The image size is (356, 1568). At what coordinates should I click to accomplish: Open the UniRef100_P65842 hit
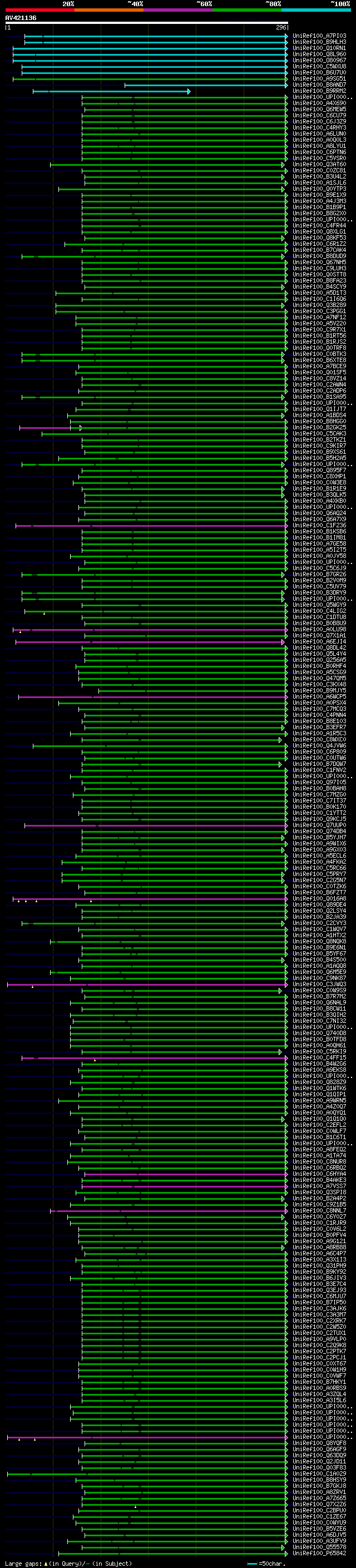click(x=319, y=1553)
